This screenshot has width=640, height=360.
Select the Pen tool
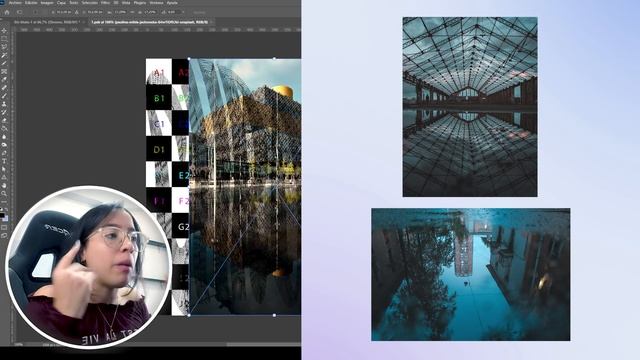click(x=4, y=153)
